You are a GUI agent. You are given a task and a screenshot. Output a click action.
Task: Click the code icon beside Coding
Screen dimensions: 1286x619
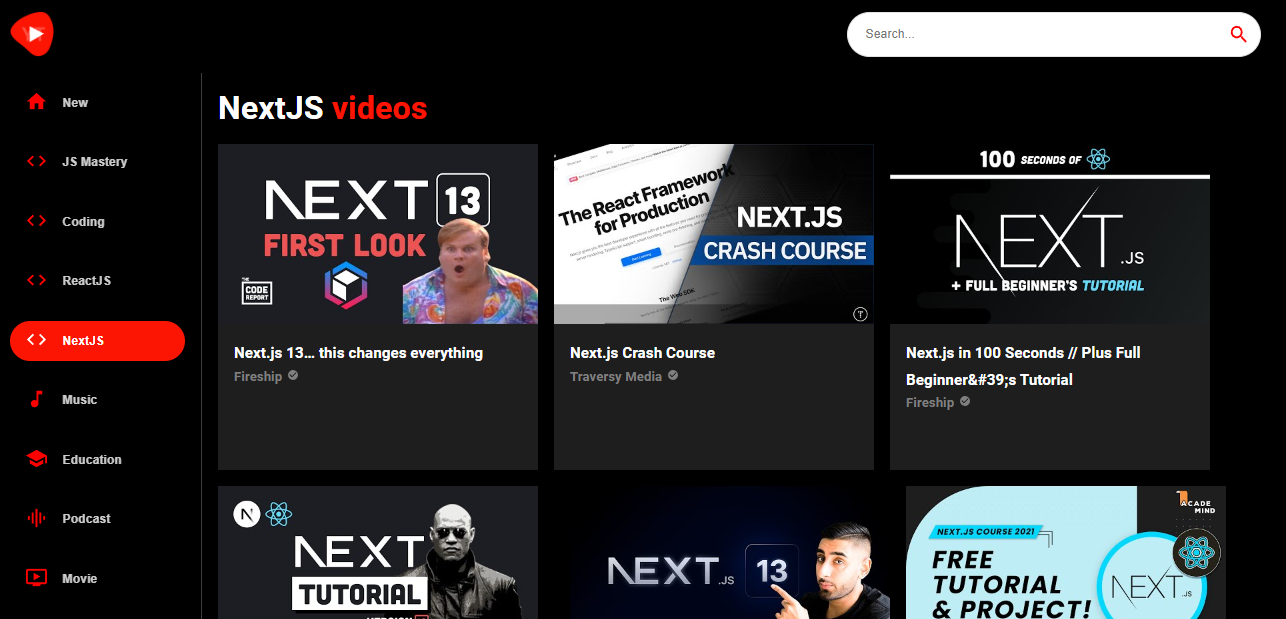[37, 221]
